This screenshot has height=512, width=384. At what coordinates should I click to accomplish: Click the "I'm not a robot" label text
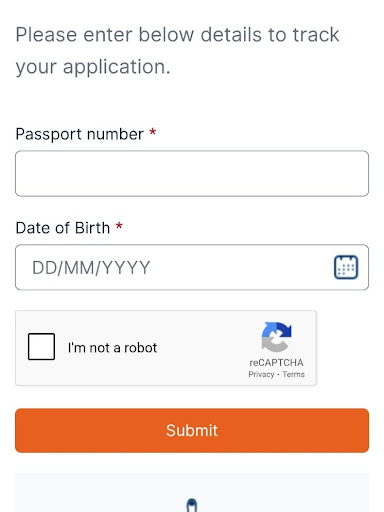112,348
